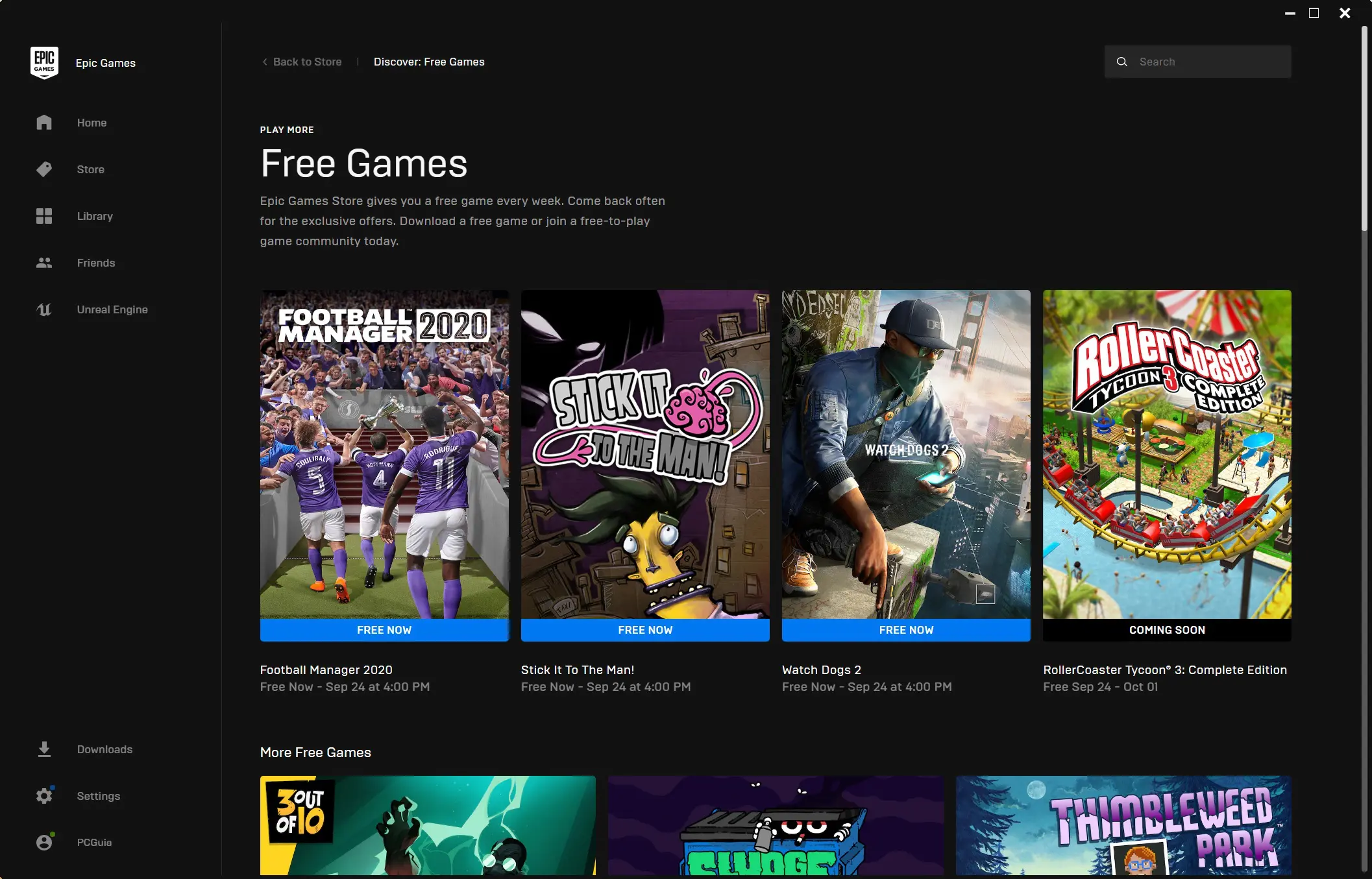Click the Epic Games sidebar title
Image resolution: width=1372 pixels, height=879 pixels.
(x=106, y=63)
